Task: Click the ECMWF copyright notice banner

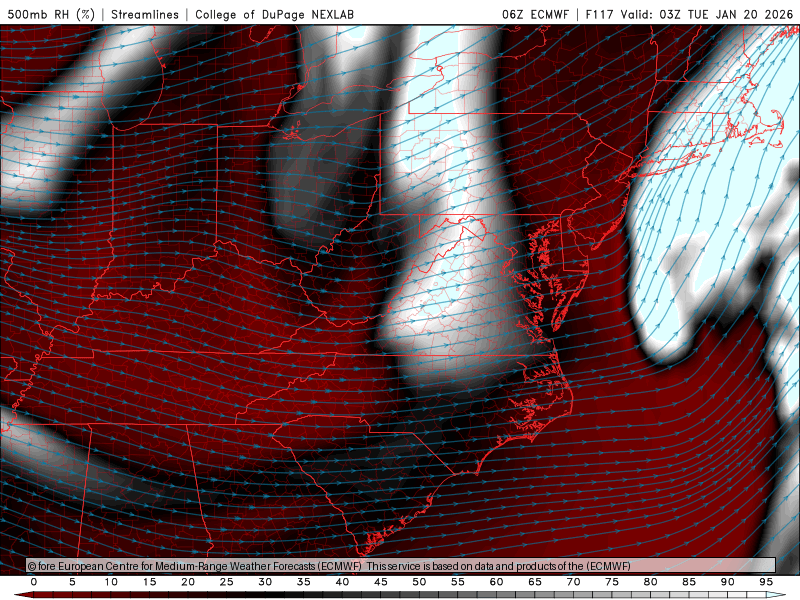Action: tap(401, 566)
